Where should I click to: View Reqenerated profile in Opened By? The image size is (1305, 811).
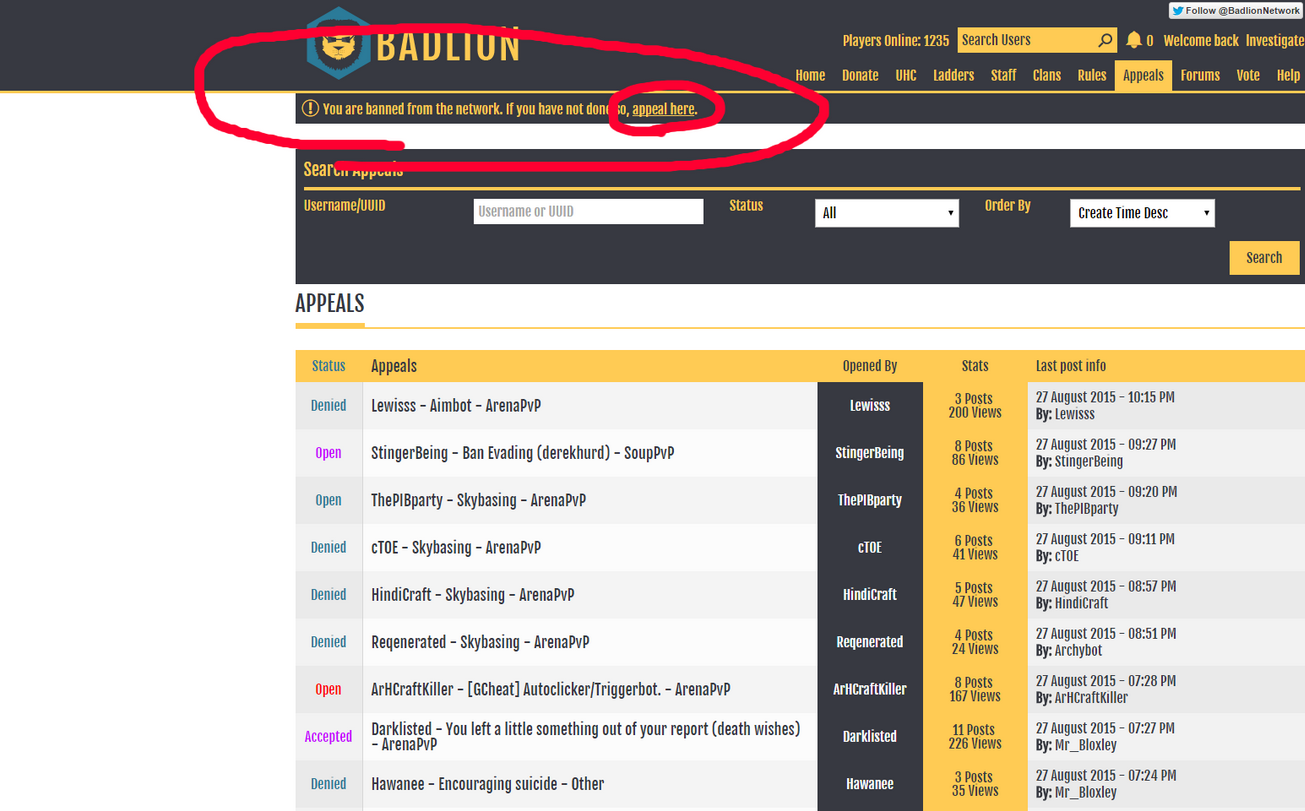point(870,642)
